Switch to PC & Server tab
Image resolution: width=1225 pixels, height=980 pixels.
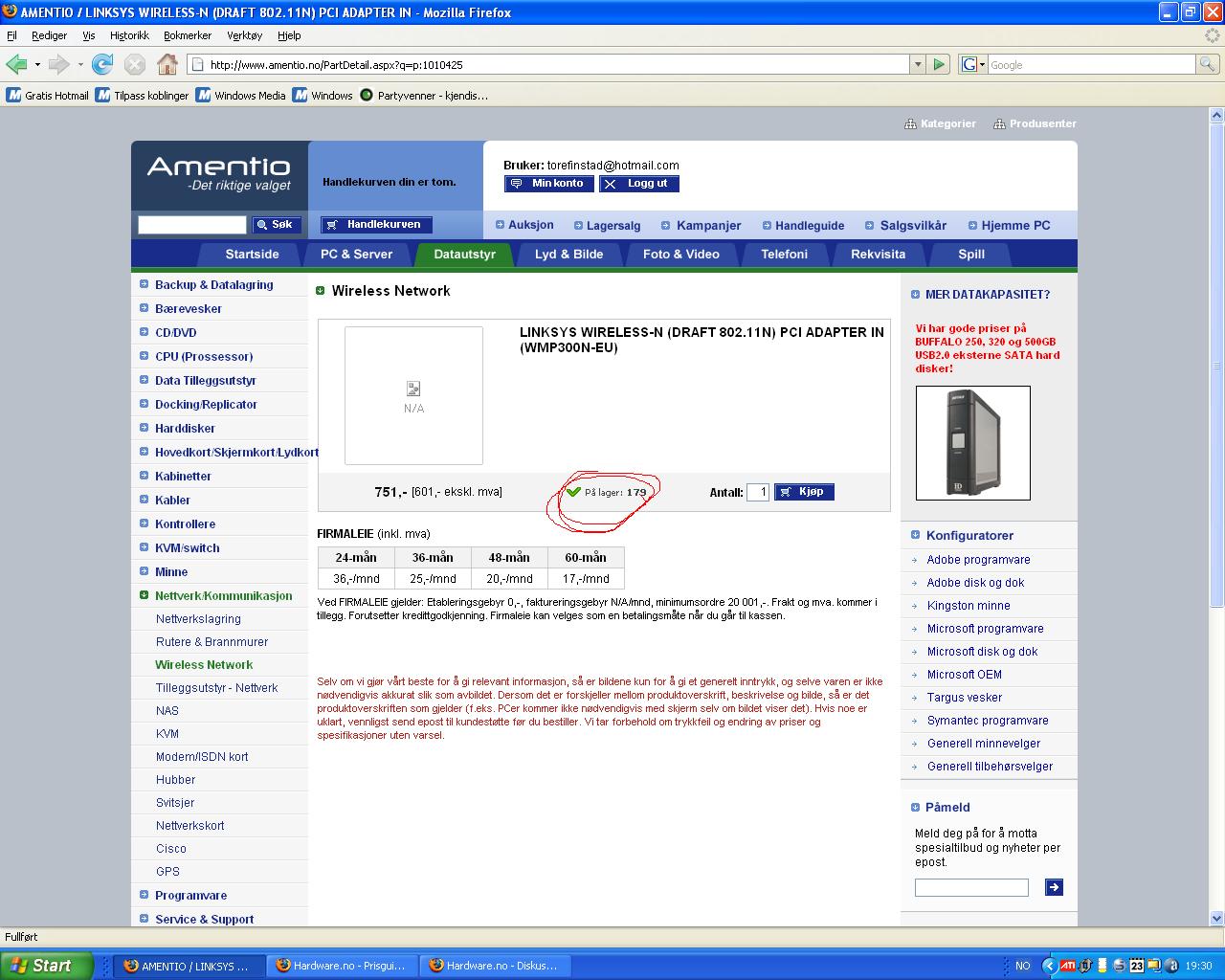[x=356, y=254]
